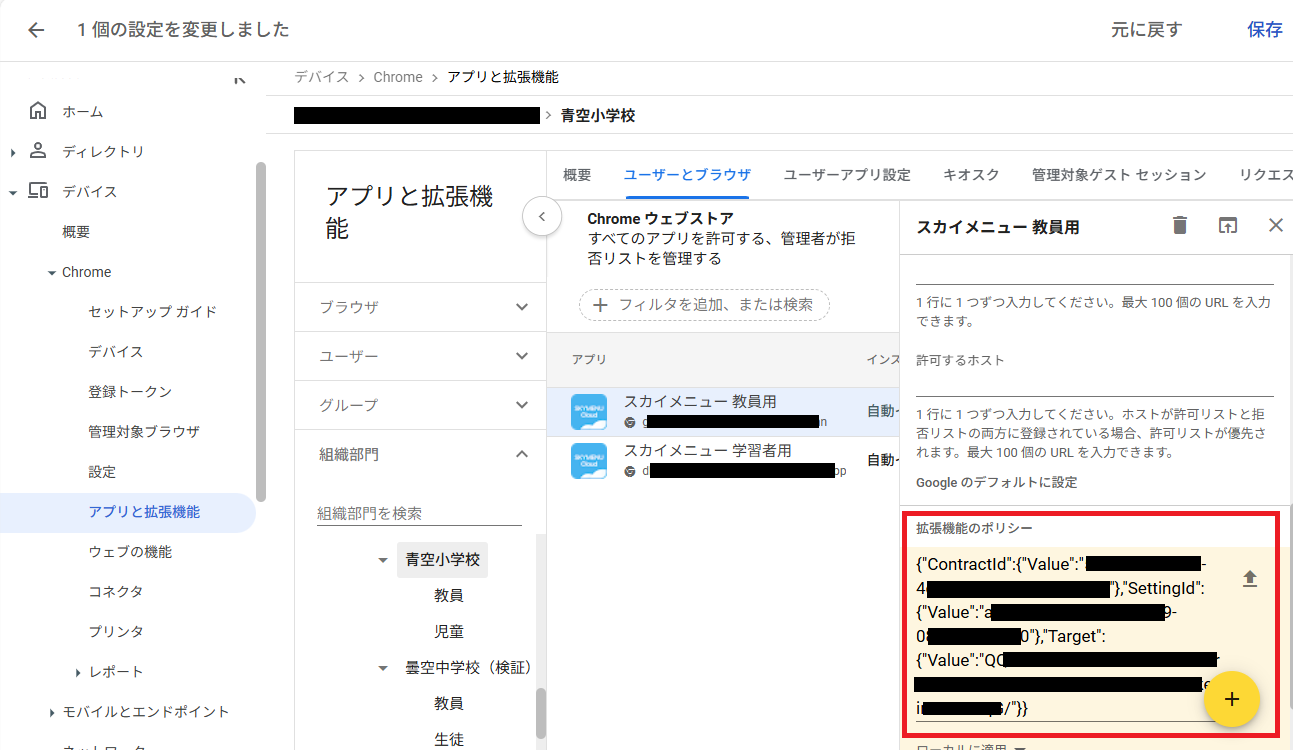Expand the ブラウザ section
Screen dimensions: 1293x750
[521, 307]
